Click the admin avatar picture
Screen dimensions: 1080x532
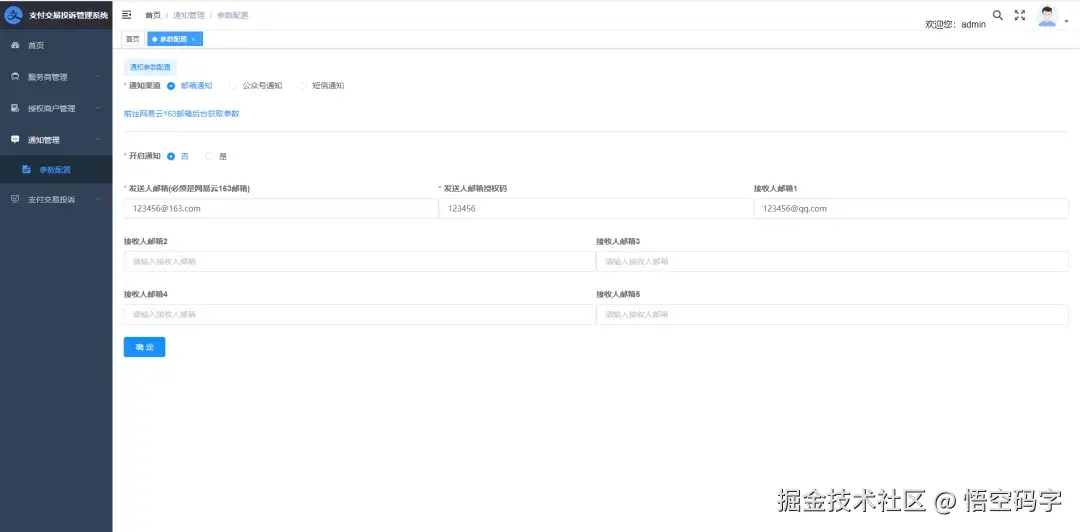1047,17
